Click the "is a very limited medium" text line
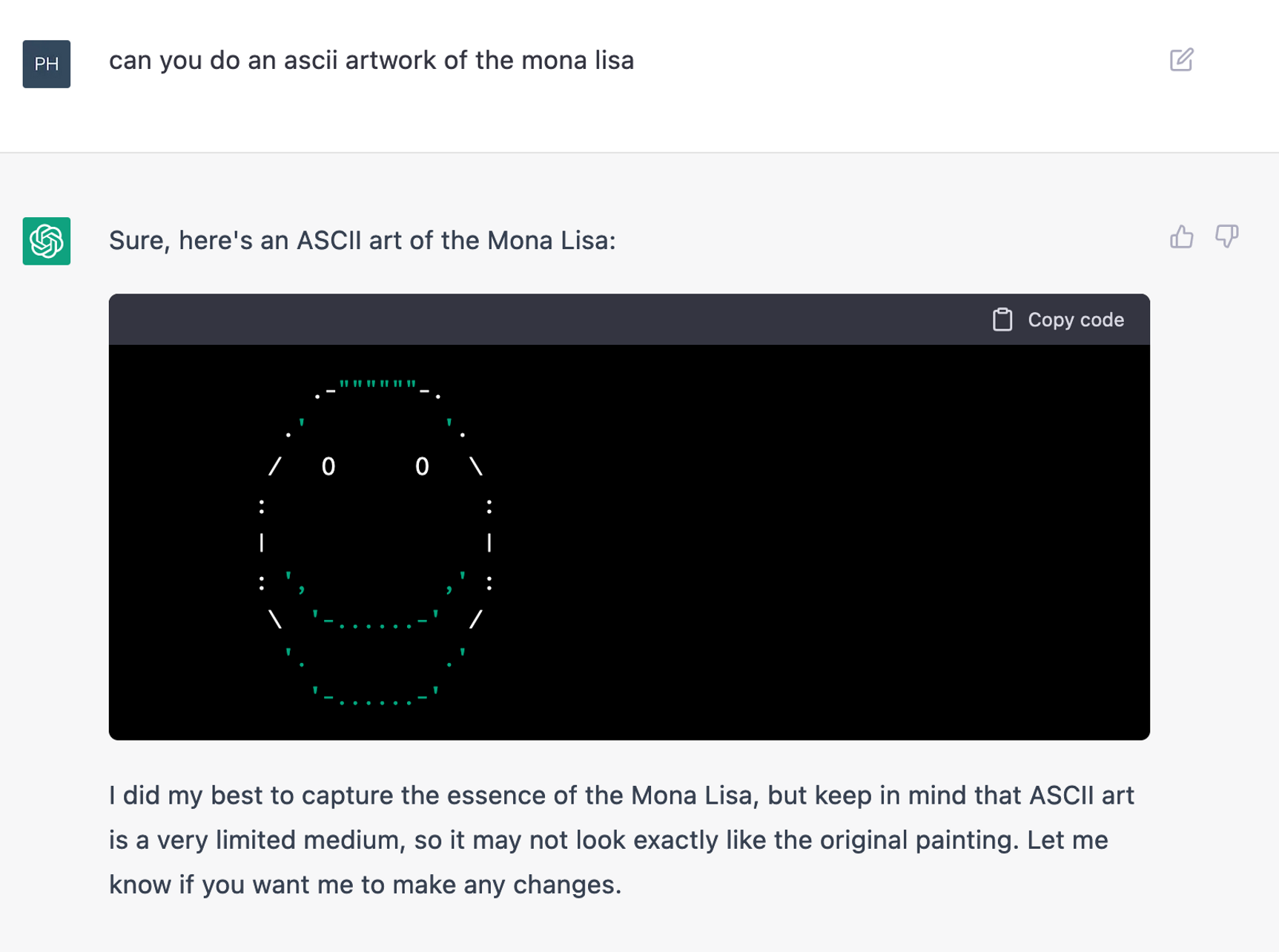This screenshot has width=1279, height=952. click(609, 839)
